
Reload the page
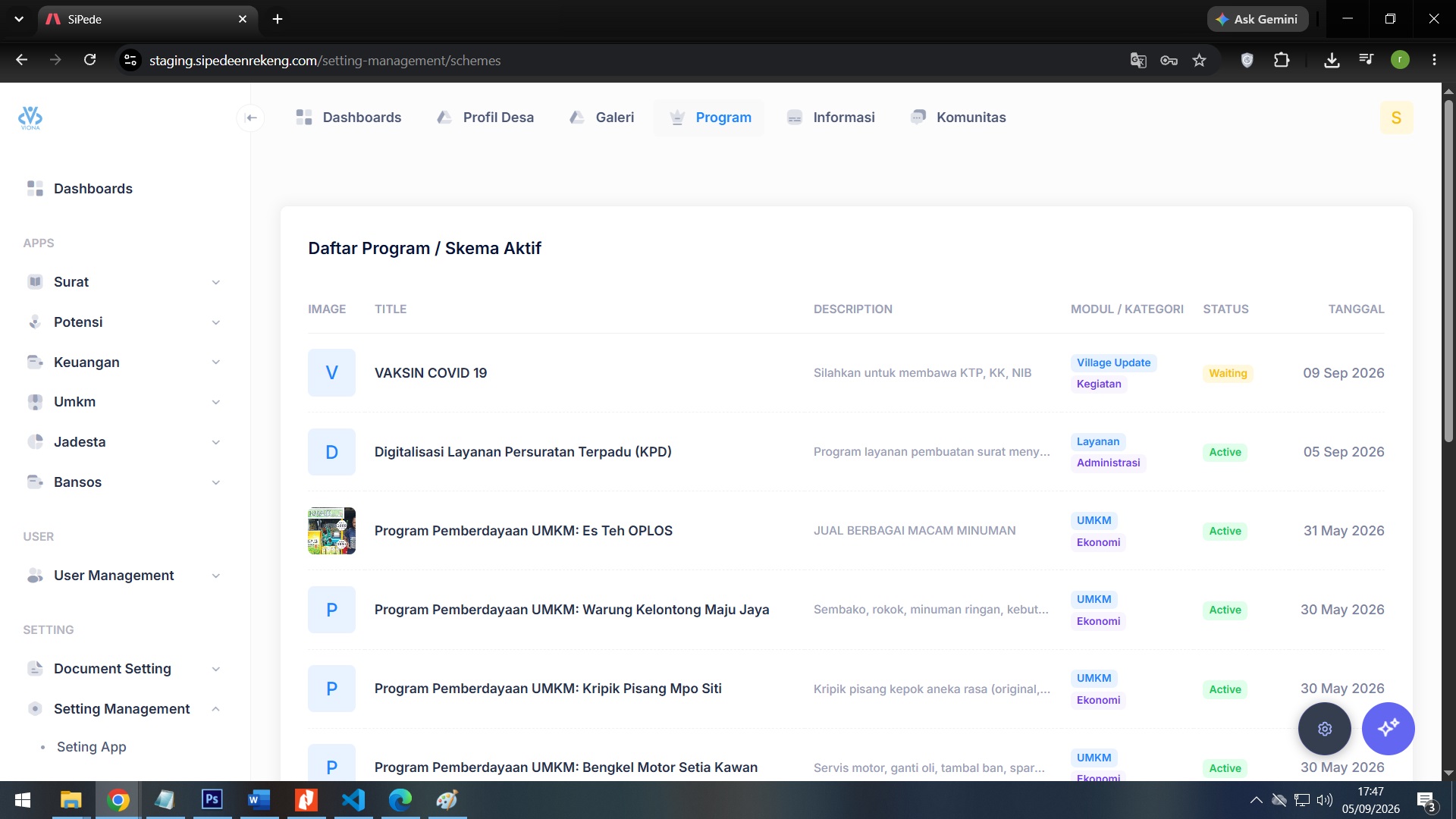click(x=89, y=60)
